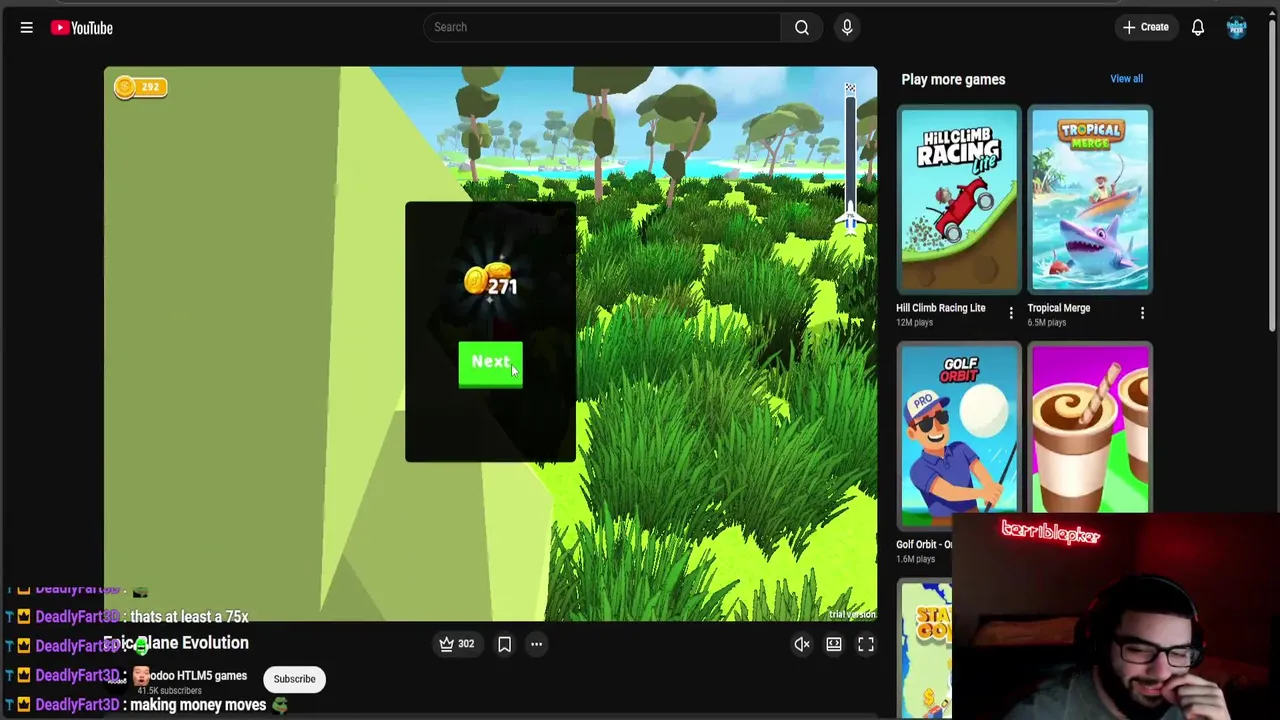1280x720 pixels.
Task: Click the search magnifier button
Action: [802, 27]
